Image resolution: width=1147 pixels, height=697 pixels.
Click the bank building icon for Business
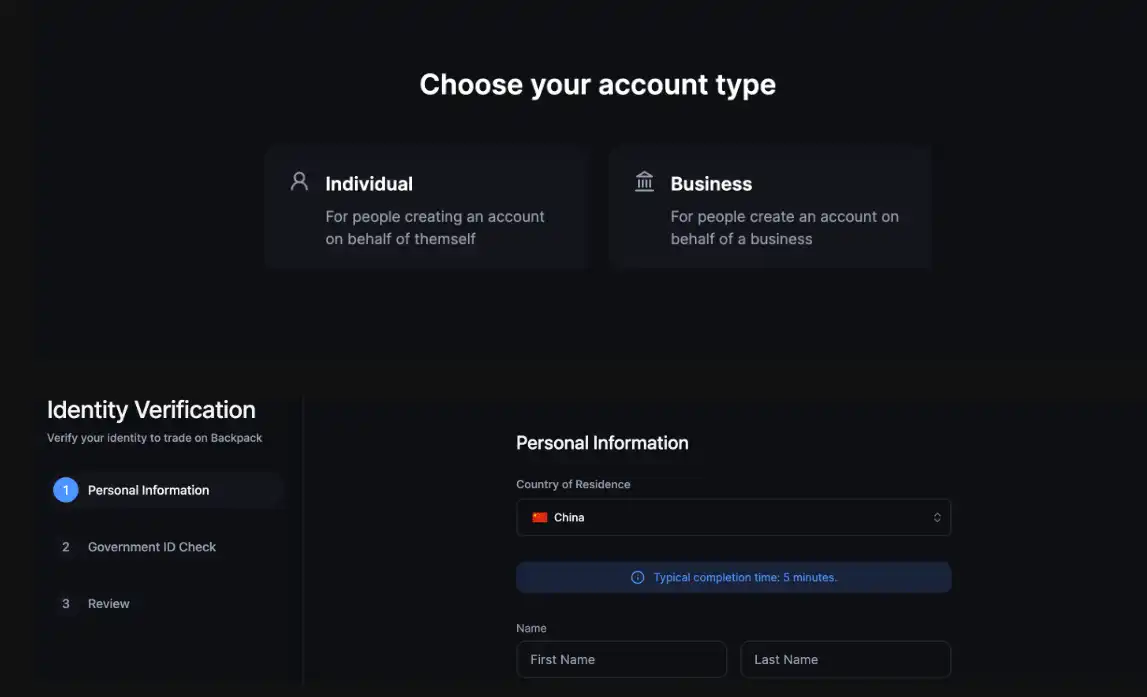click(645, 182)
